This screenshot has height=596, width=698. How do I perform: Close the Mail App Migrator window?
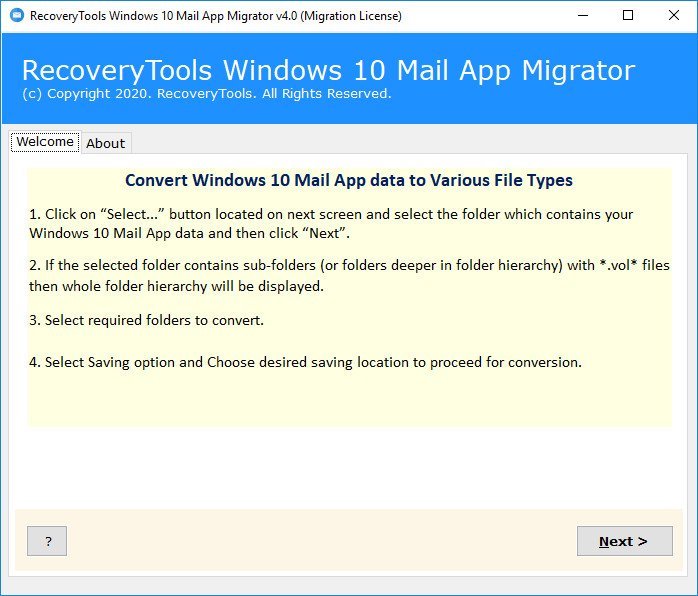click(x=674, y=16)
